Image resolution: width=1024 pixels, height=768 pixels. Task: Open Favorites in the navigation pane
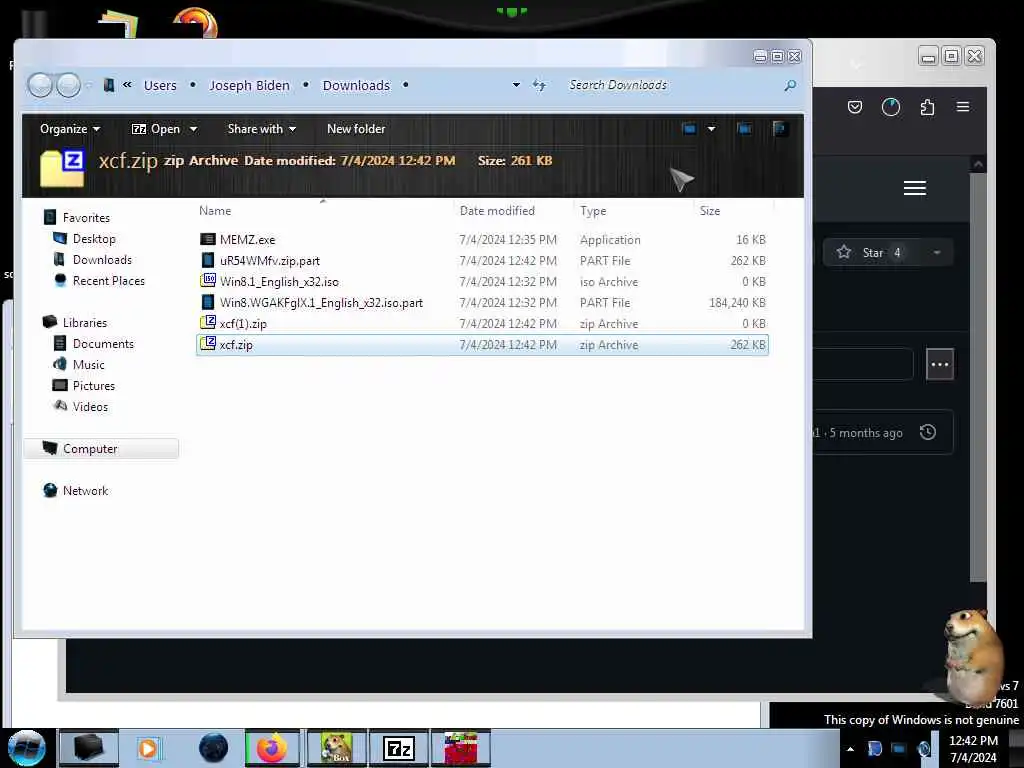click(86, 217)
